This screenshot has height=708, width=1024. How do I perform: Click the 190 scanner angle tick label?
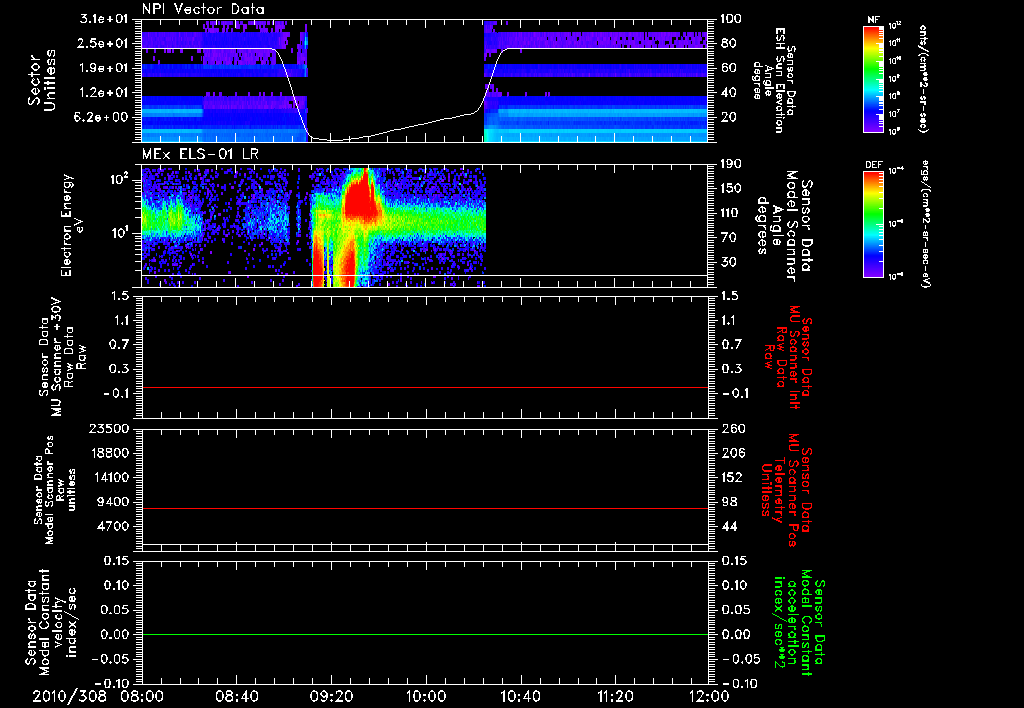point(731,164)
